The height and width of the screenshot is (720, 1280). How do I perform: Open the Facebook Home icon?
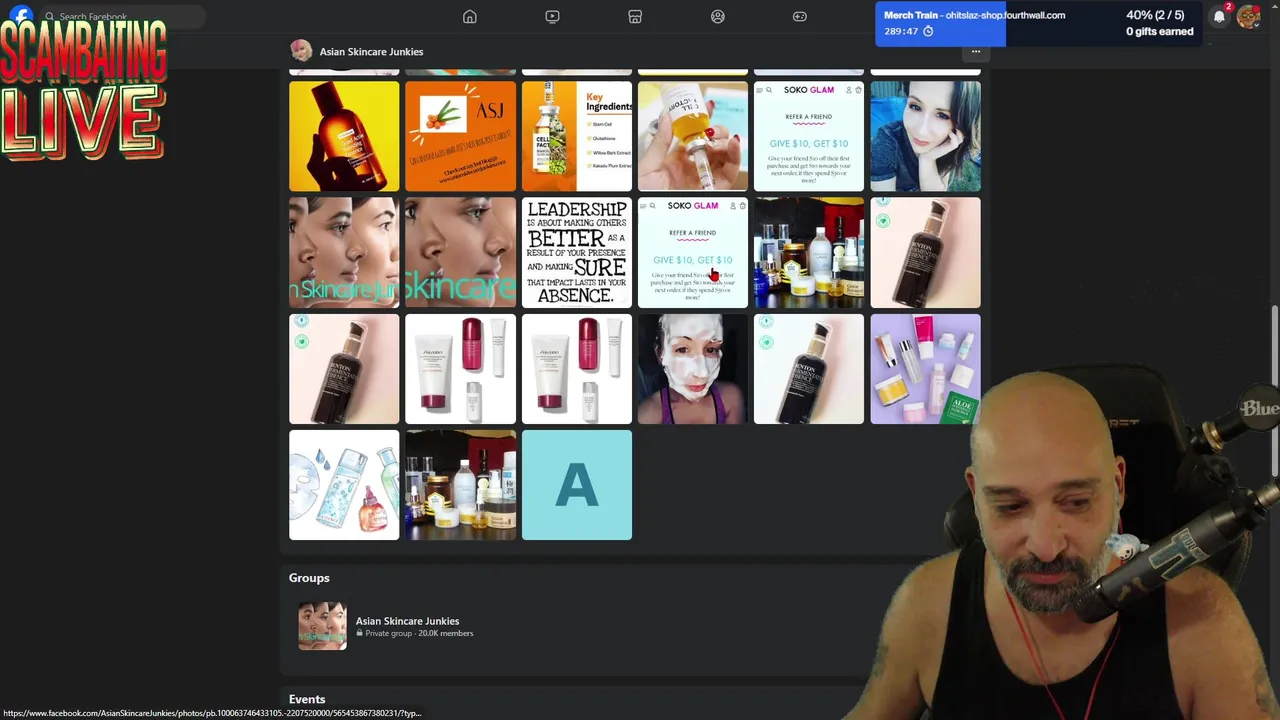(469, 16)
